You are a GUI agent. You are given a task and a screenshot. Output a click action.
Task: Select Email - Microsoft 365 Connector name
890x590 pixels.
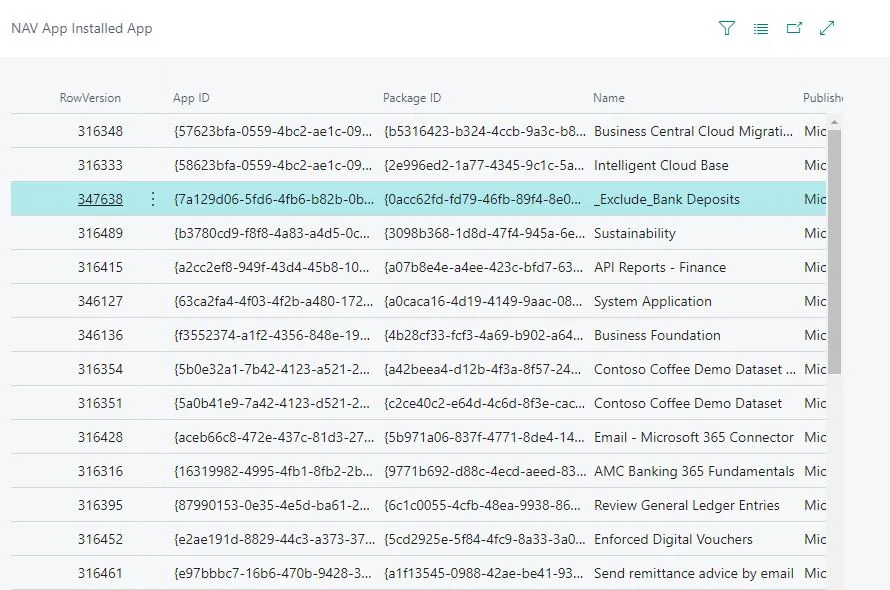pyautogui.click(x=694, y=437)
